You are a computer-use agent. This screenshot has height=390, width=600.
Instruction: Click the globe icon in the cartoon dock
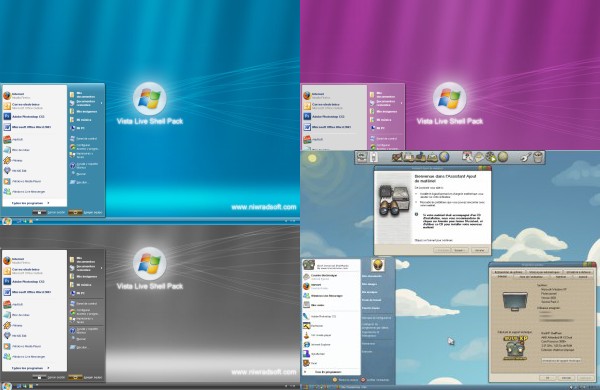(444, 157)
